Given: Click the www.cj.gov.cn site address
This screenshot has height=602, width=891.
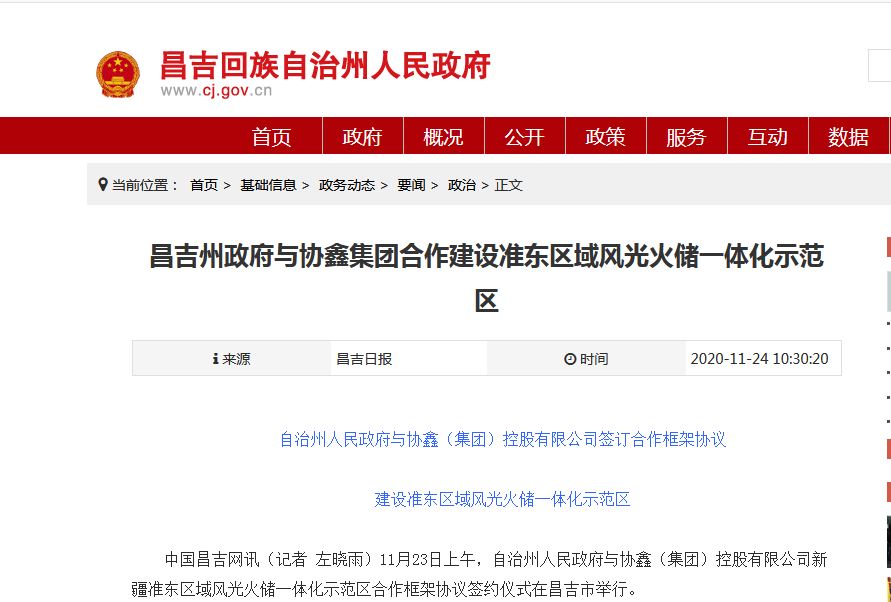Looking at the screenshot, I should click(x=216, y=90).
